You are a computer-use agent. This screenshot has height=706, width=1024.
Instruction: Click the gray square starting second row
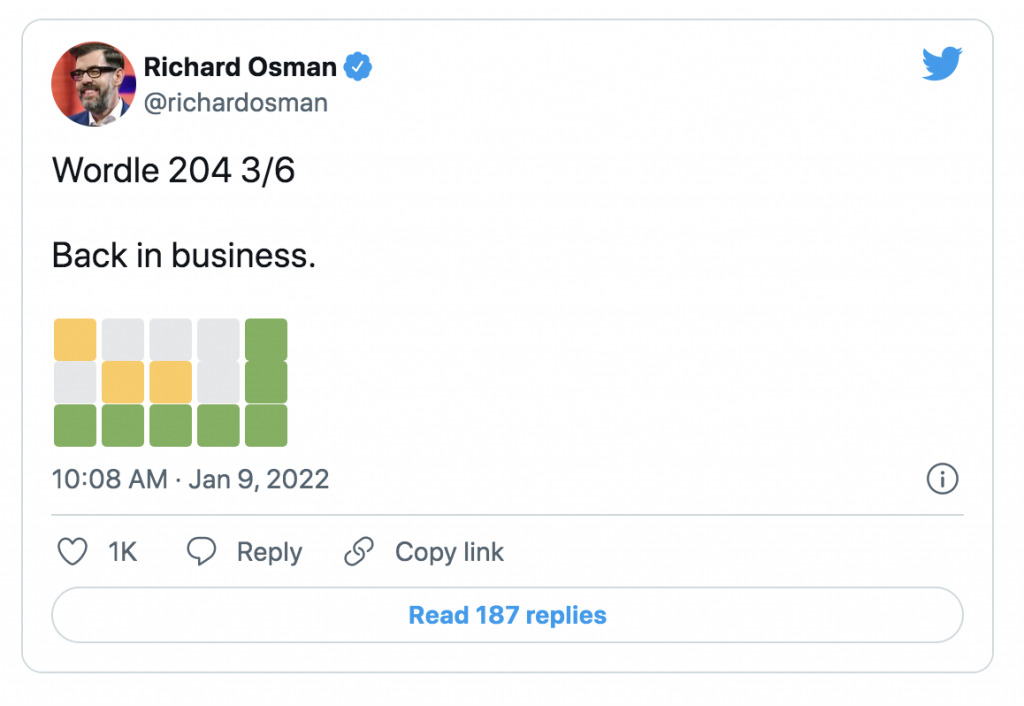75,383
